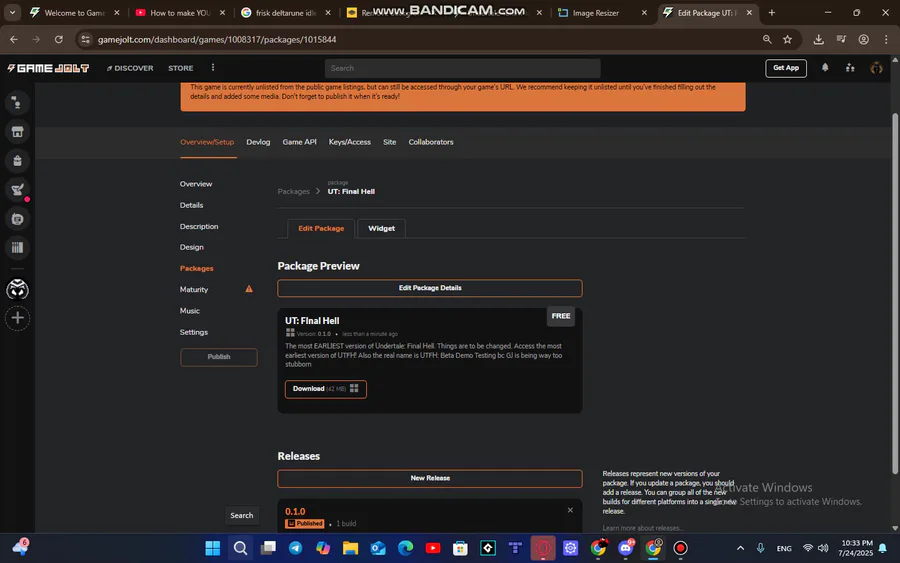Go to the Settings section
Image resolution: width=900 pixels, height=563 pixels.
coord(193,332)
